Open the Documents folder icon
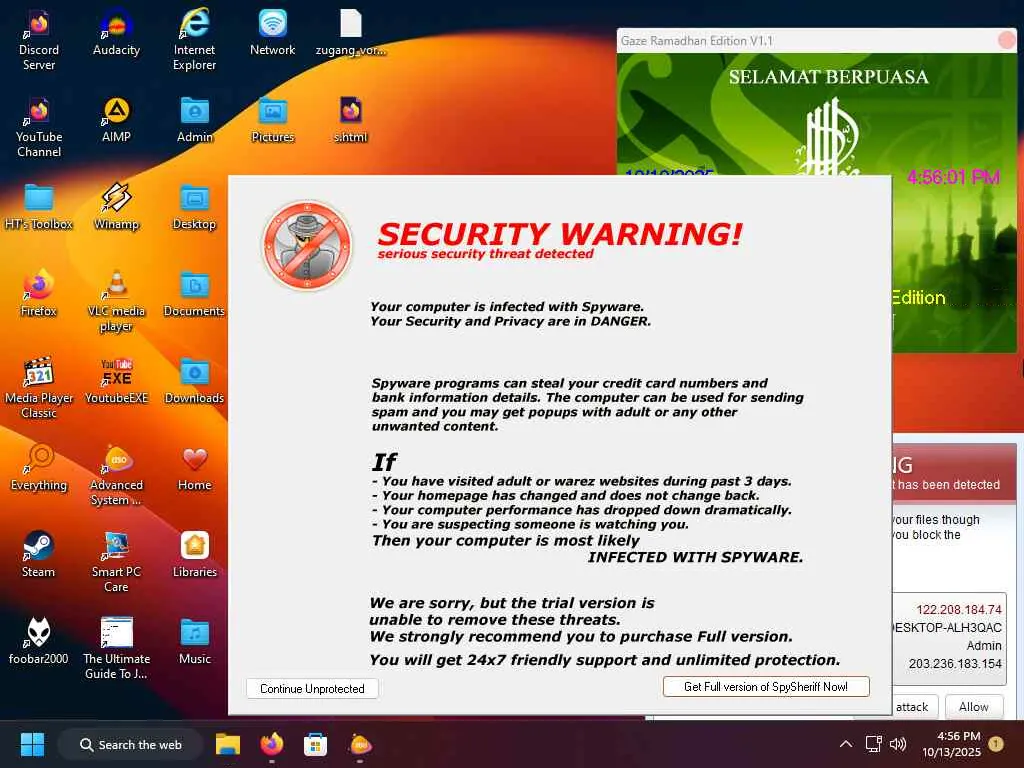Image resolution: width=1024 pixels, height=768 pixels. click(195, 294)
